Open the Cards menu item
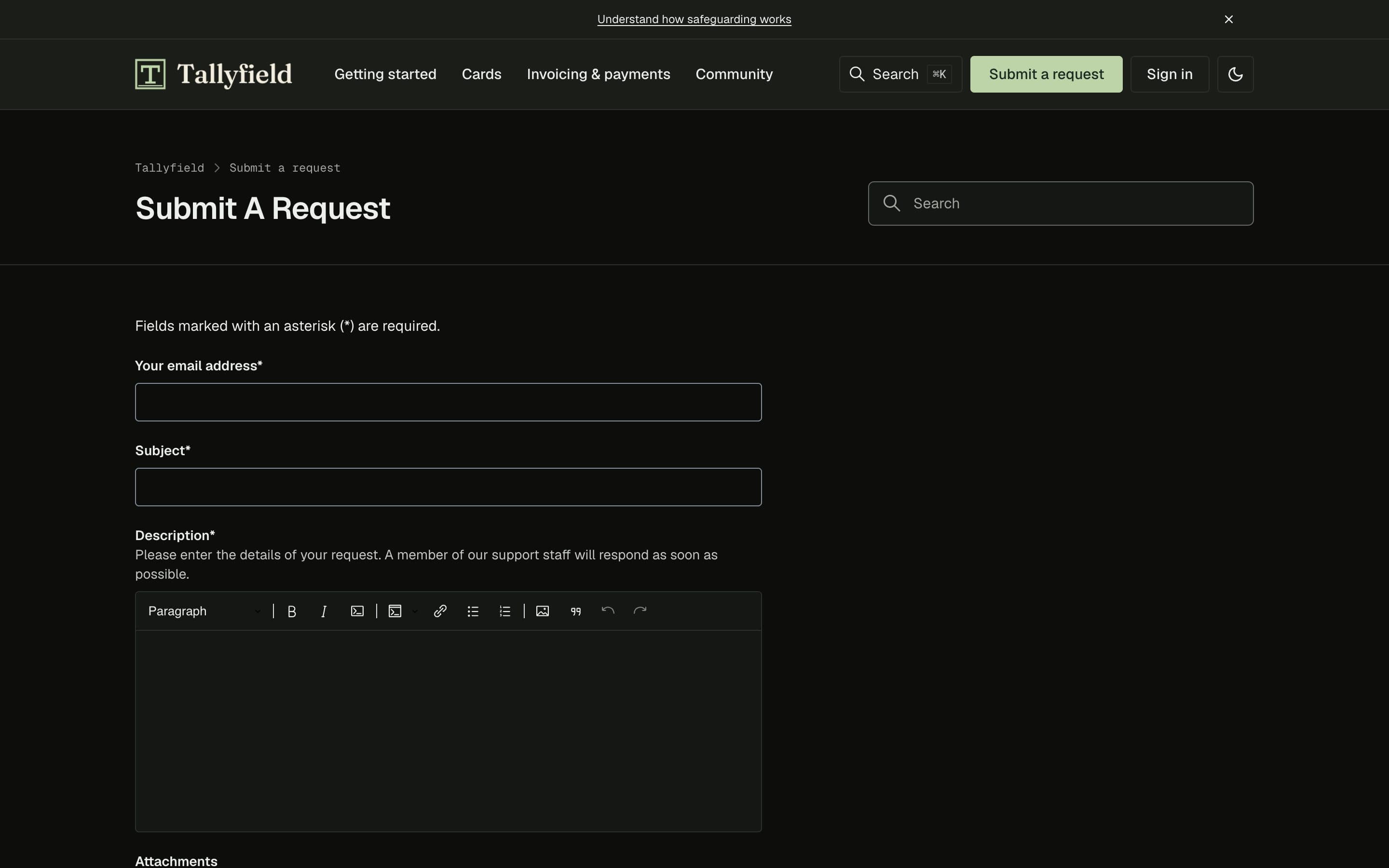 pos(481,74)
